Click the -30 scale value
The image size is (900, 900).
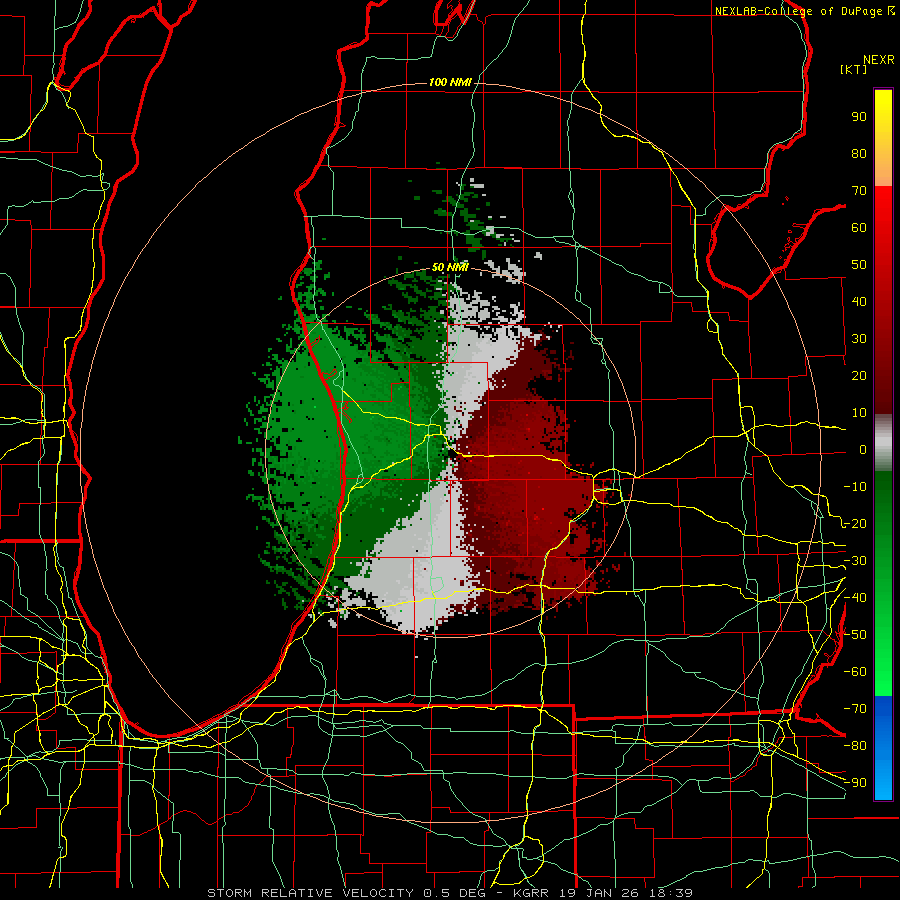click(855, 561)
